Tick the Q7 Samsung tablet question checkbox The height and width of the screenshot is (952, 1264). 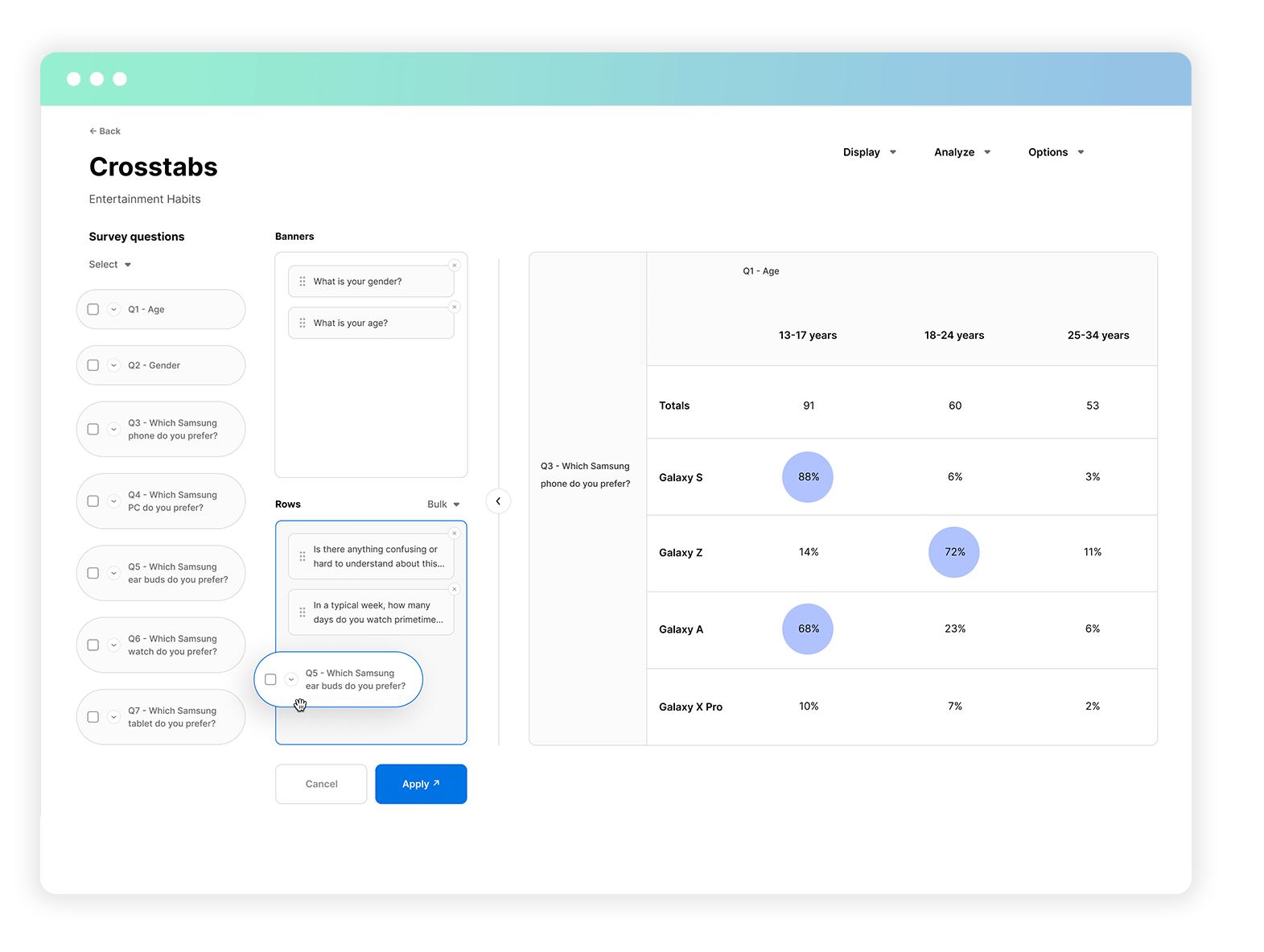[x=93, y=717]
